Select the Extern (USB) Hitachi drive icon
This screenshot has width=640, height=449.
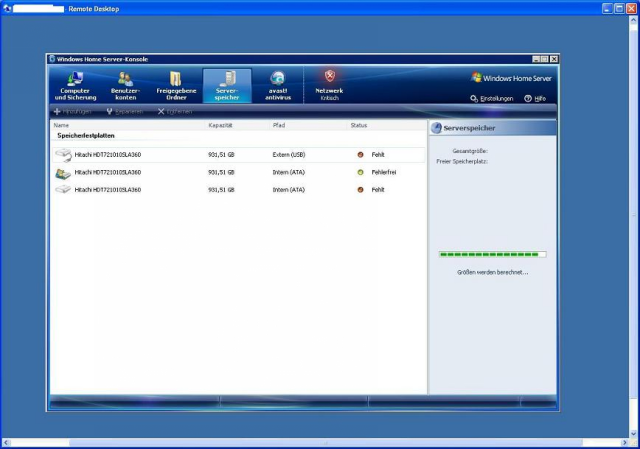coord(63,155)
